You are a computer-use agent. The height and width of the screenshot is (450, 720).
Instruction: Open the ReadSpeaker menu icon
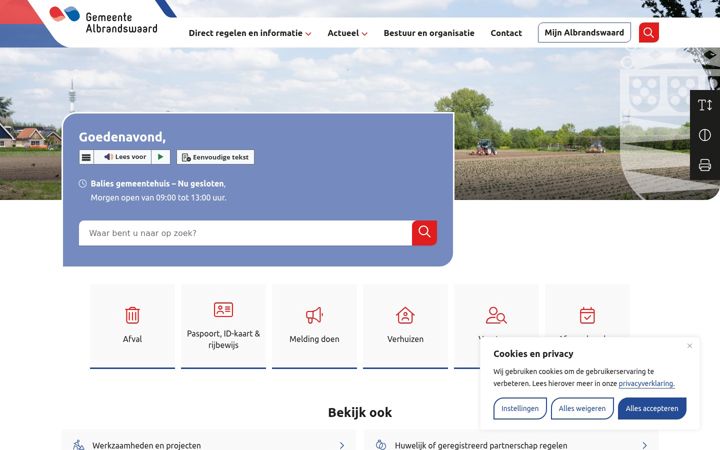point(86,157)
